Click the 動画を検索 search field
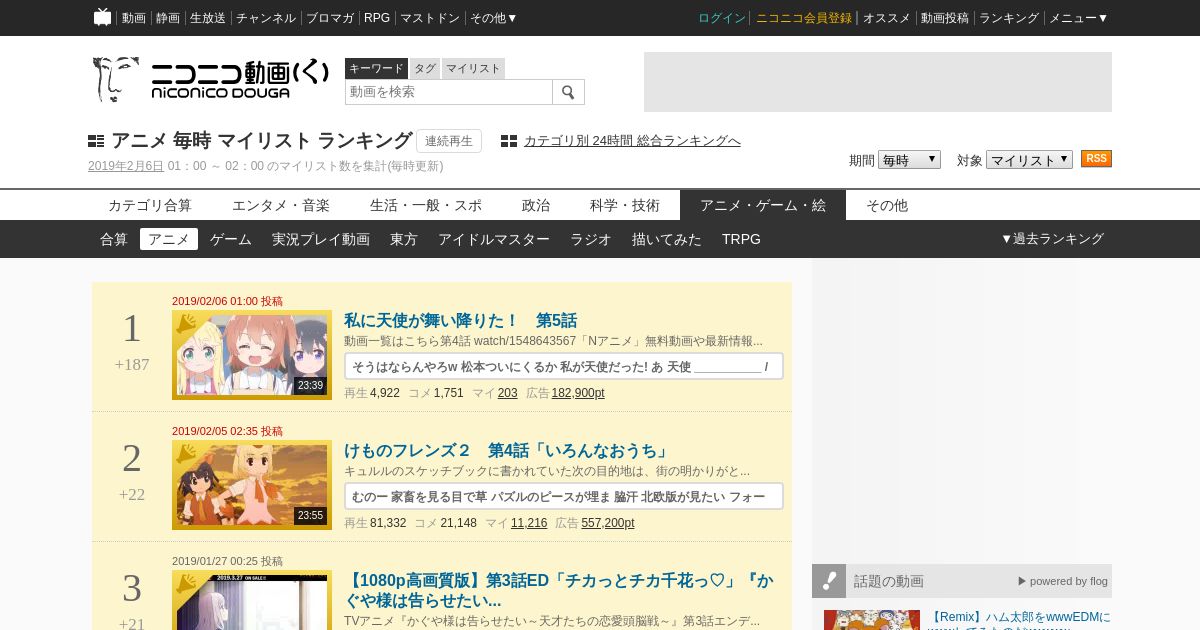This screenshot has height=630, width=1200. coord(449,92)
